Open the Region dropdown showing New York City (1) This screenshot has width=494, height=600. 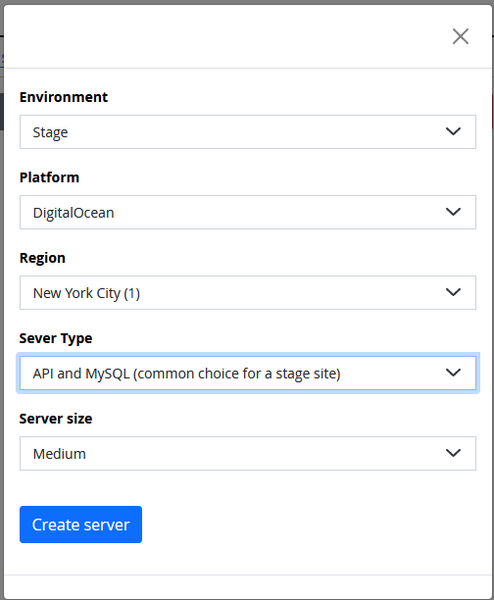pos(248,293)
